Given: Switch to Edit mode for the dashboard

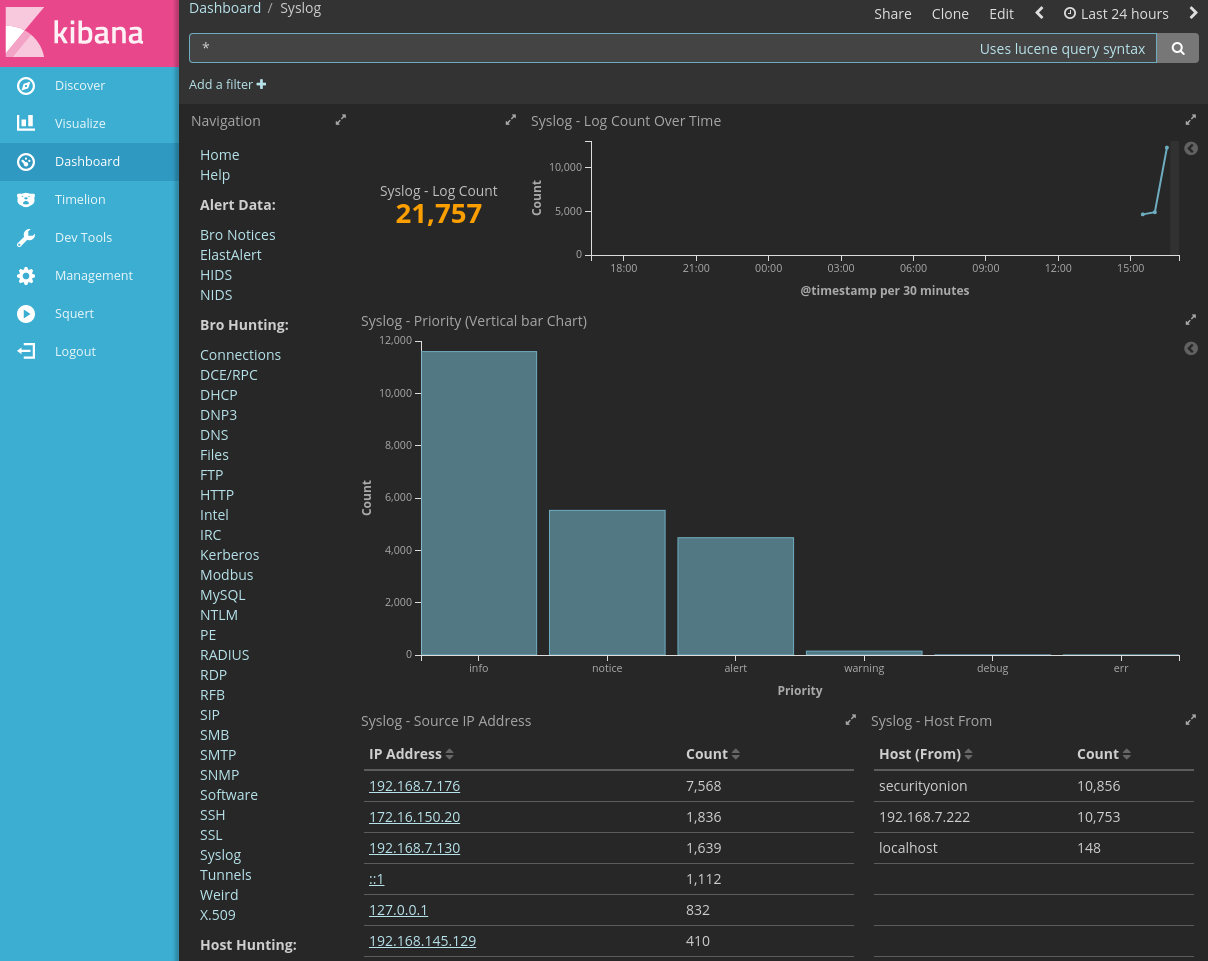Looking at the screenshot, I should 1001,13.
